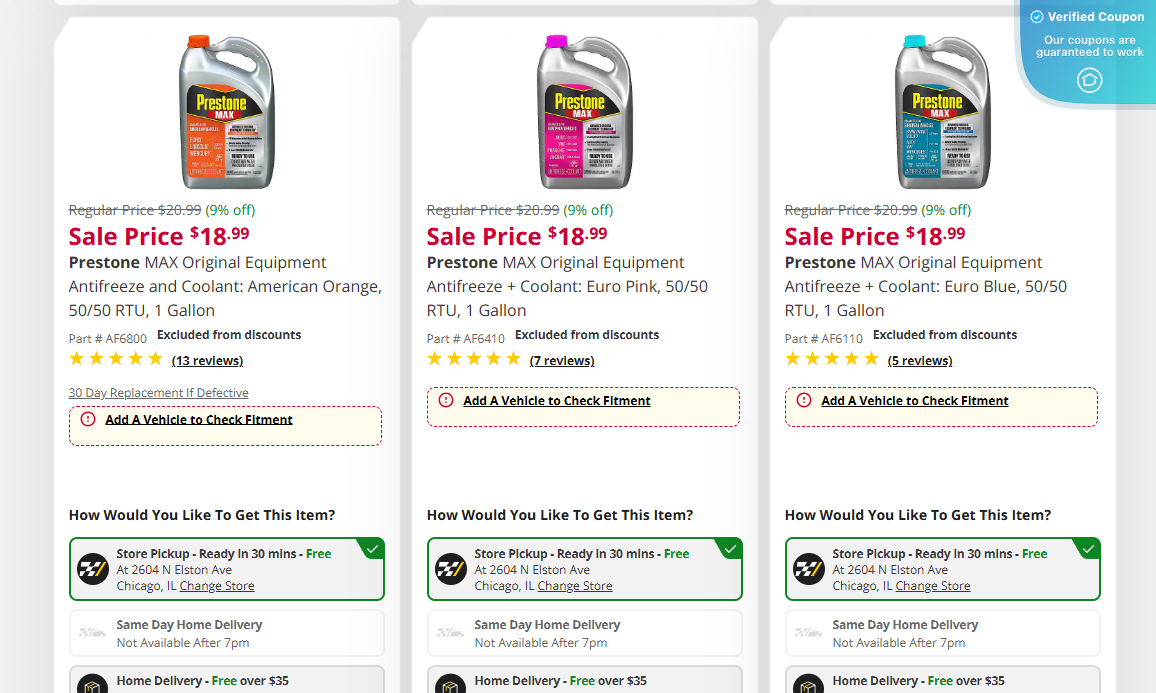Click the Store Pickup flag icon under Euro Blue
1156x693 pixels.
808,569
